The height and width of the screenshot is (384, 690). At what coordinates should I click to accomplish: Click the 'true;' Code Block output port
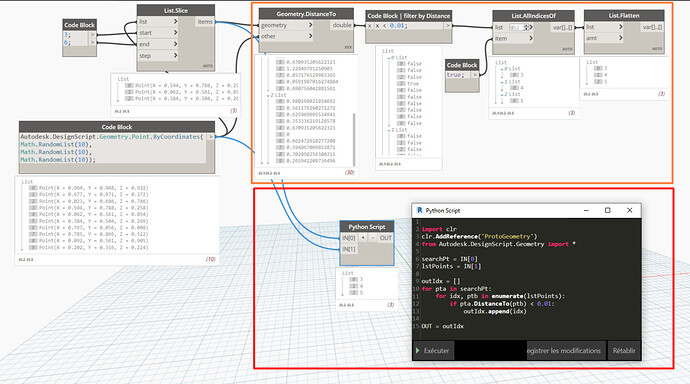475,75
